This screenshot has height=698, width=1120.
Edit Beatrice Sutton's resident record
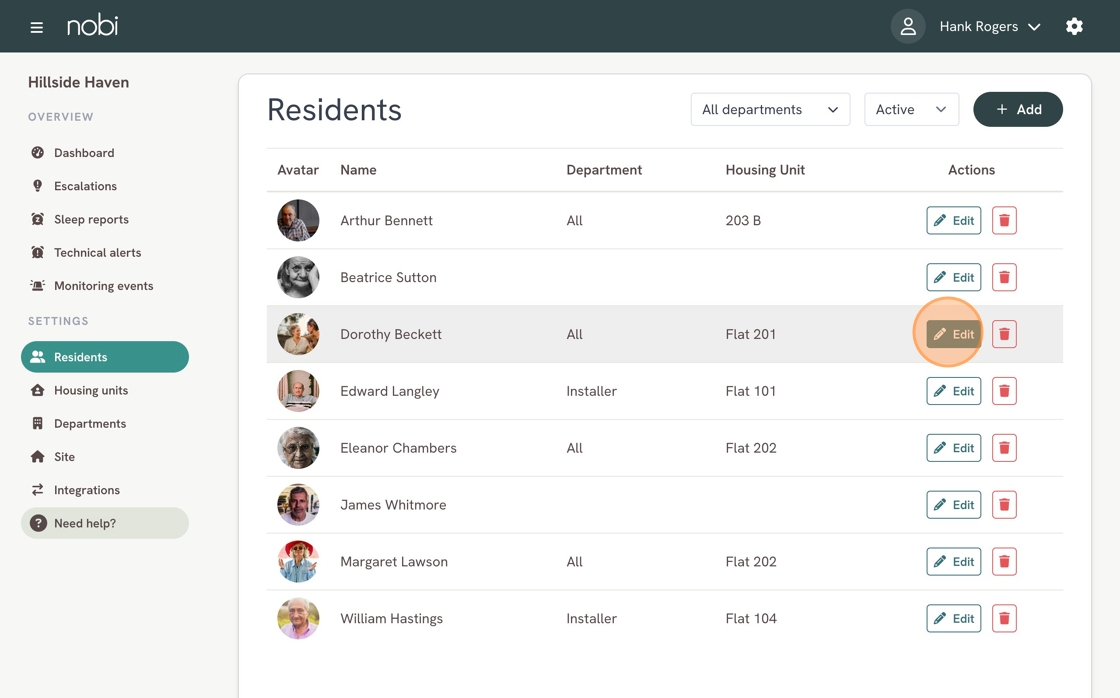pos(953,278)
